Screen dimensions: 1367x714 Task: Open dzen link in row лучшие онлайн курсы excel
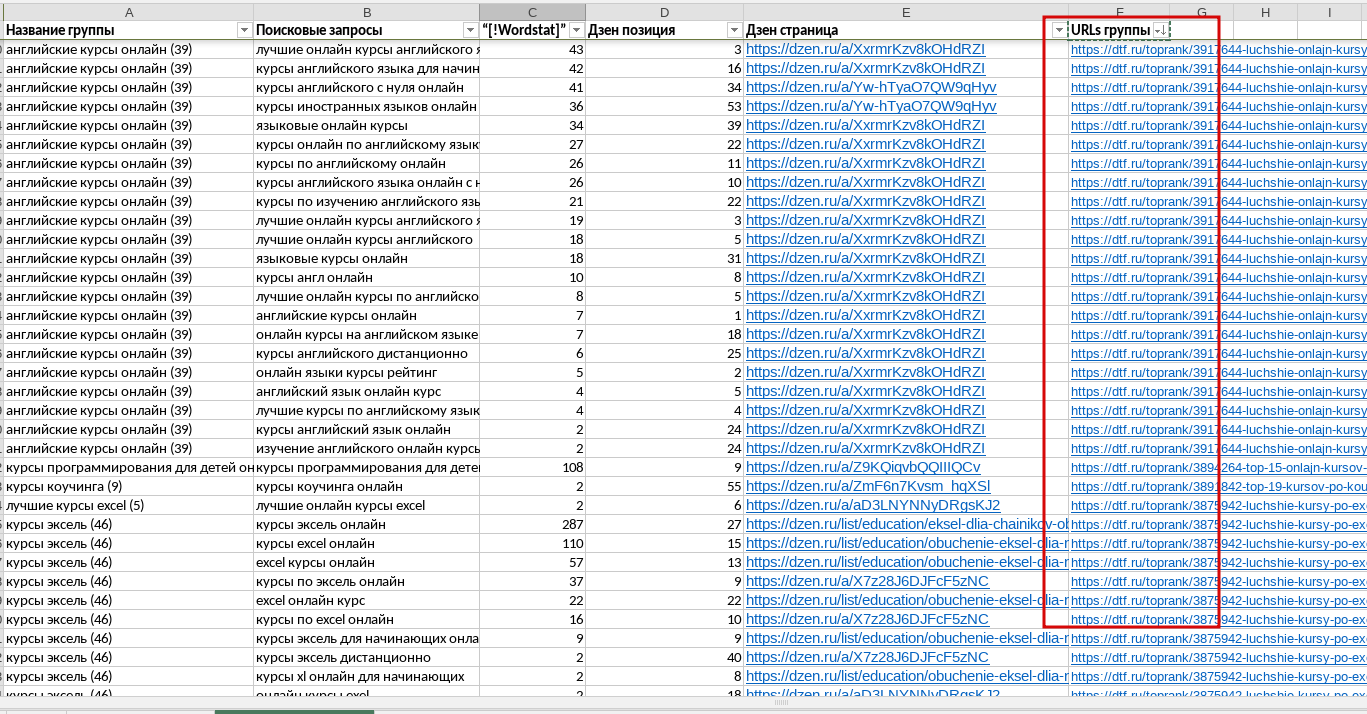pyautogui.click(x=873, y=505)
